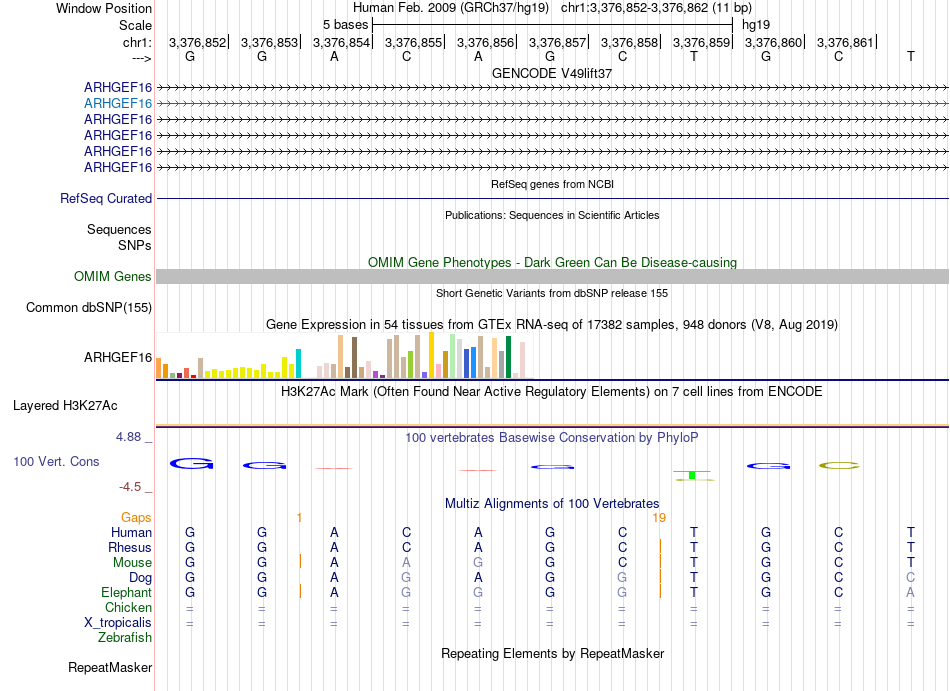Click the olive C in the PhyloP conservation track
This screenshot has width=950, height=691.
coord(839,466)
